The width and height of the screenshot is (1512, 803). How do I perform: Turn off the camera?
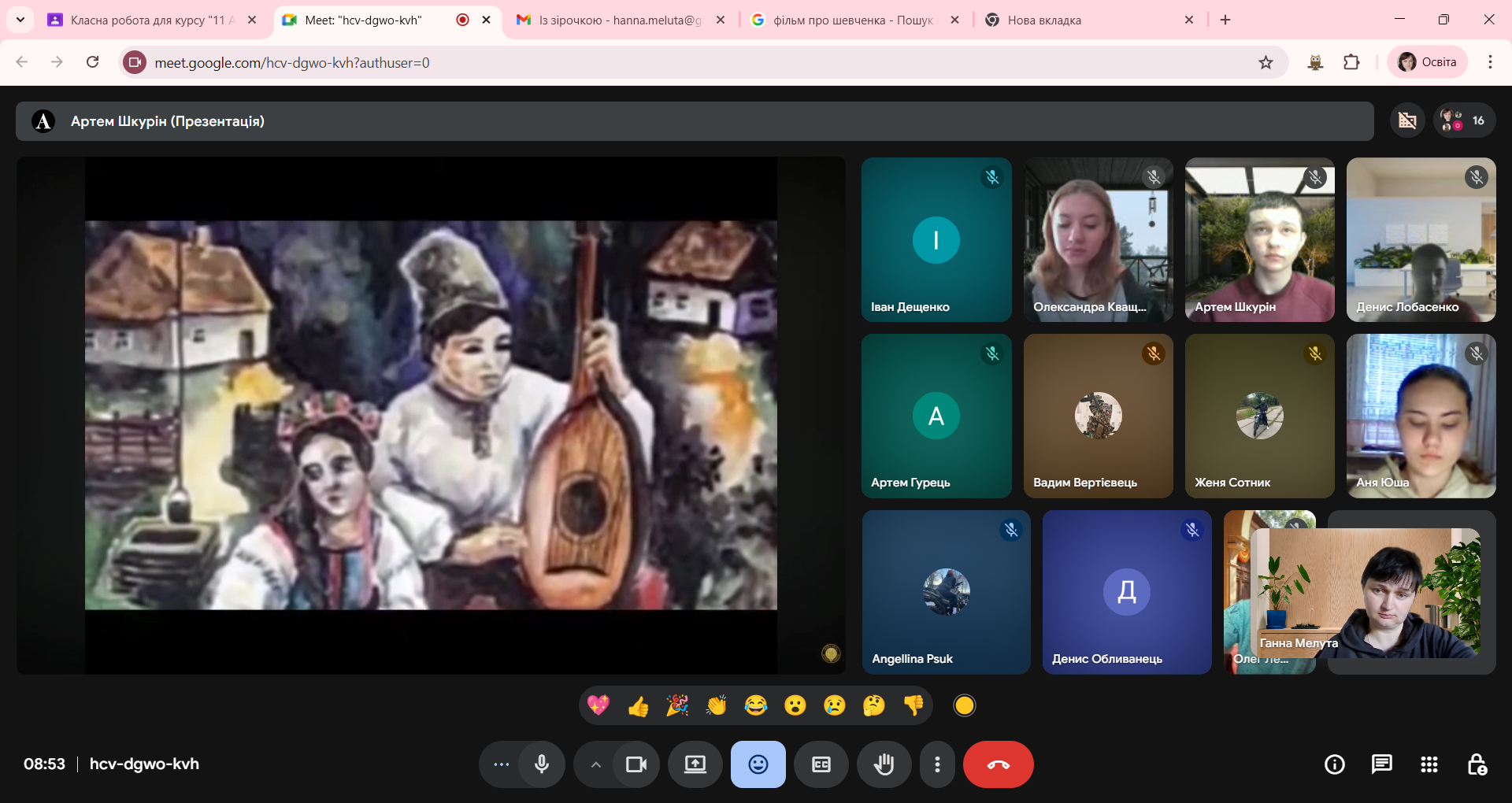636,764
